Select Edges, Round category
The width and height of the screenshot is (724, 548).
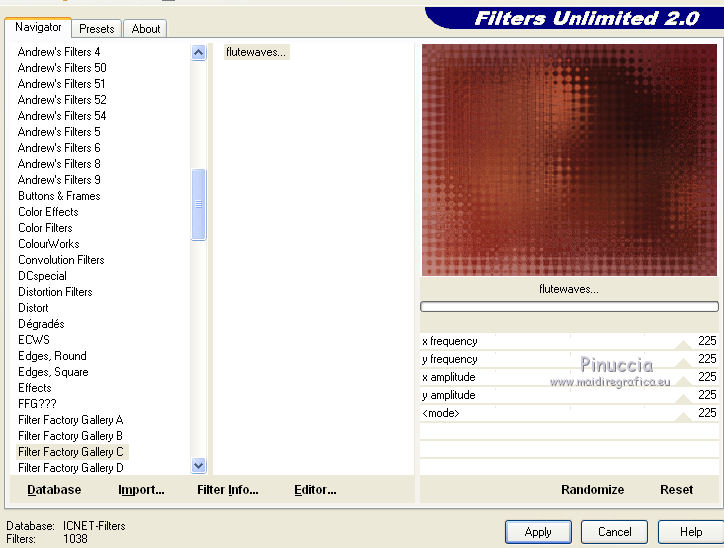click(52, 356)
